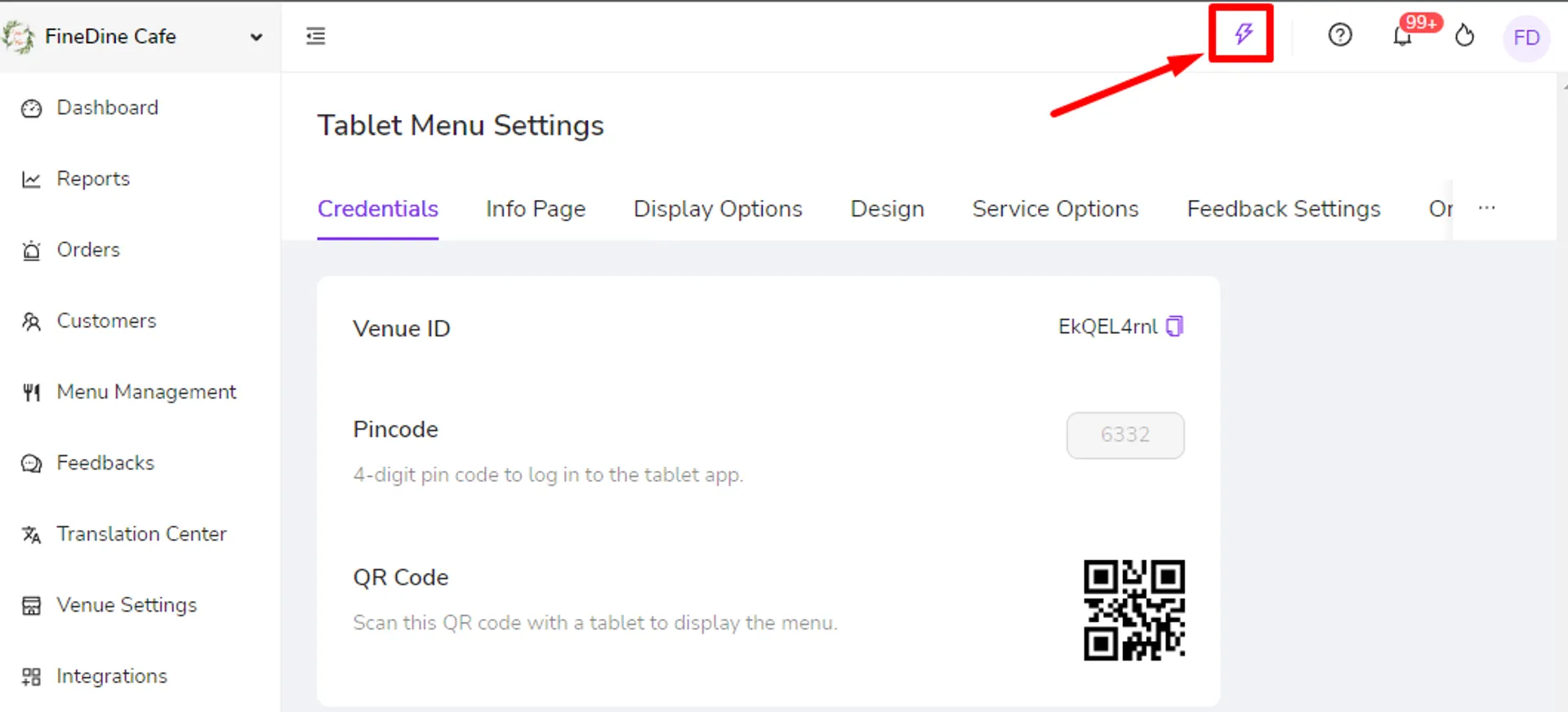This screenshot has width=1568, height=712.
Task: Click the flame icon in header
Action: 1464,36
